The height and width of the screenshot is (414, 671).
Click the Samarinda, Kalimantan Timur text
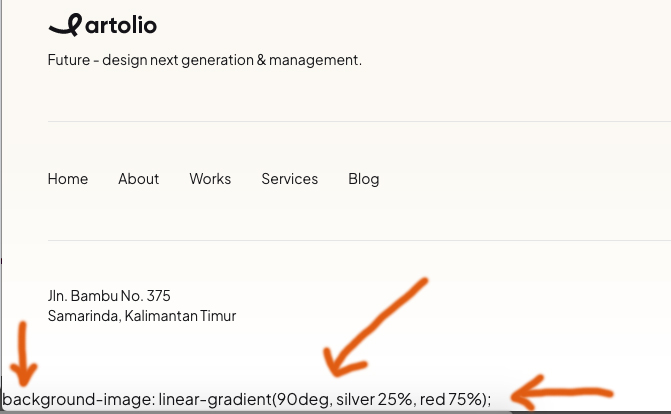point(142,316)
